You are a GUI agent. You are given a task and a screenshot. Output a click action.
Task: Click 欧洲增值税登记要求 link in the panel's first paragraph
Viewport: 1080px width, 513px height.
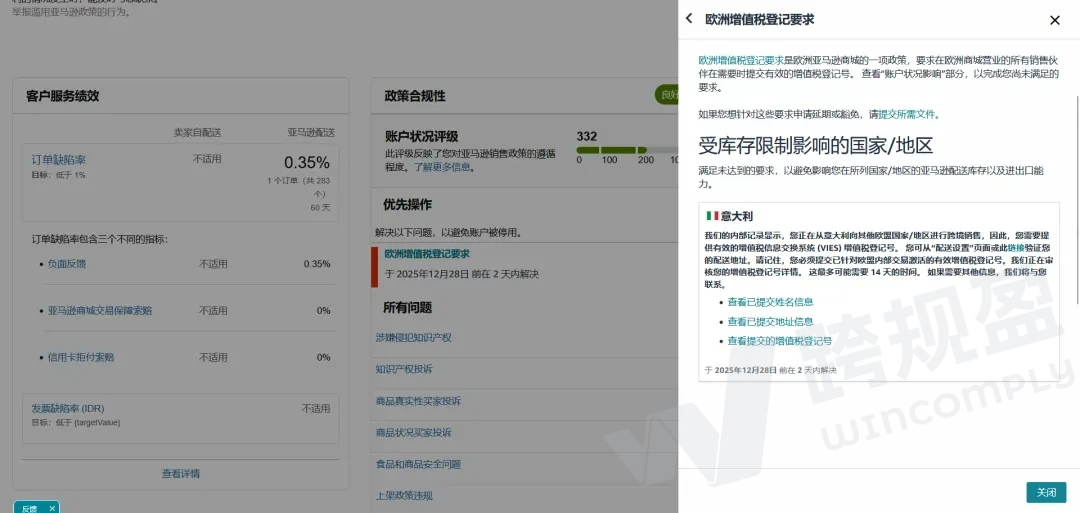(740, 61)
